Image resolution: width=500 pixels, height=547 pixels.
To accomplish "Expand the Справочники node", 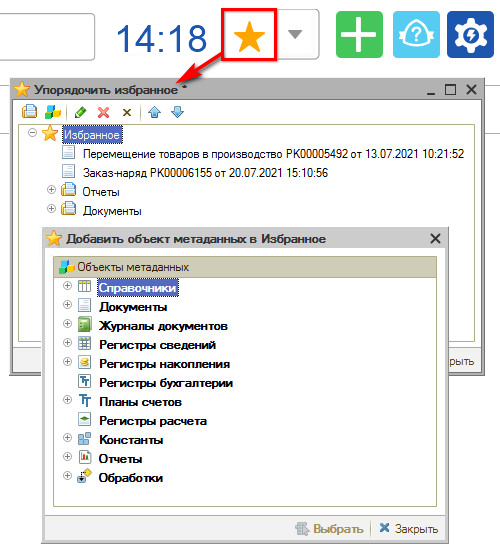I will coord(67,286).
